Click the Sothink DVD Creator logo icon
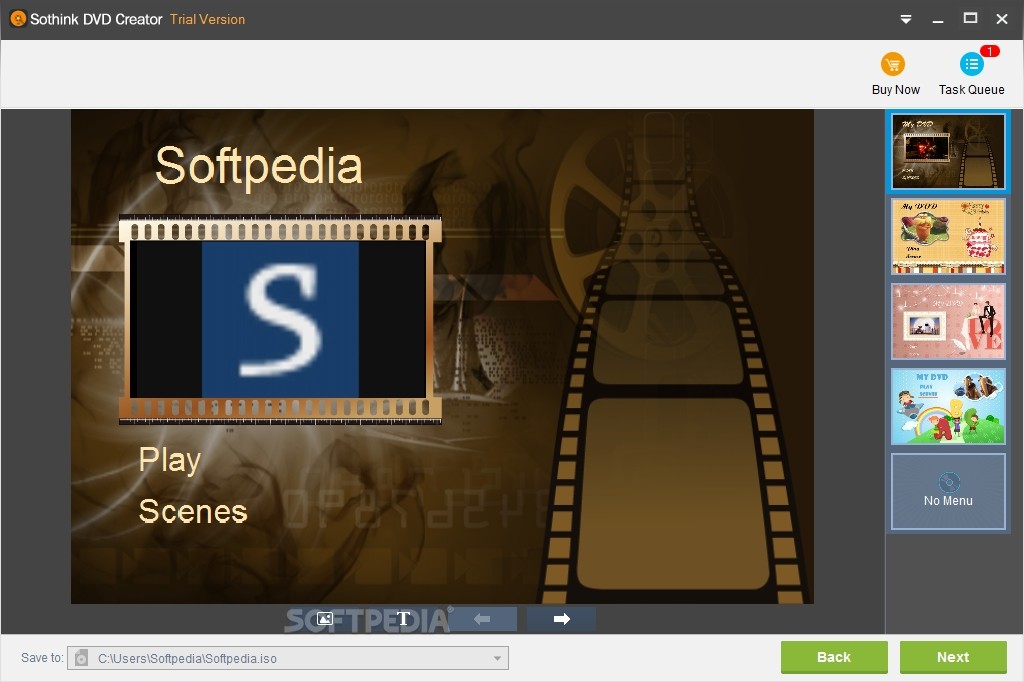 pyautogui.click(x=18, y=19)
